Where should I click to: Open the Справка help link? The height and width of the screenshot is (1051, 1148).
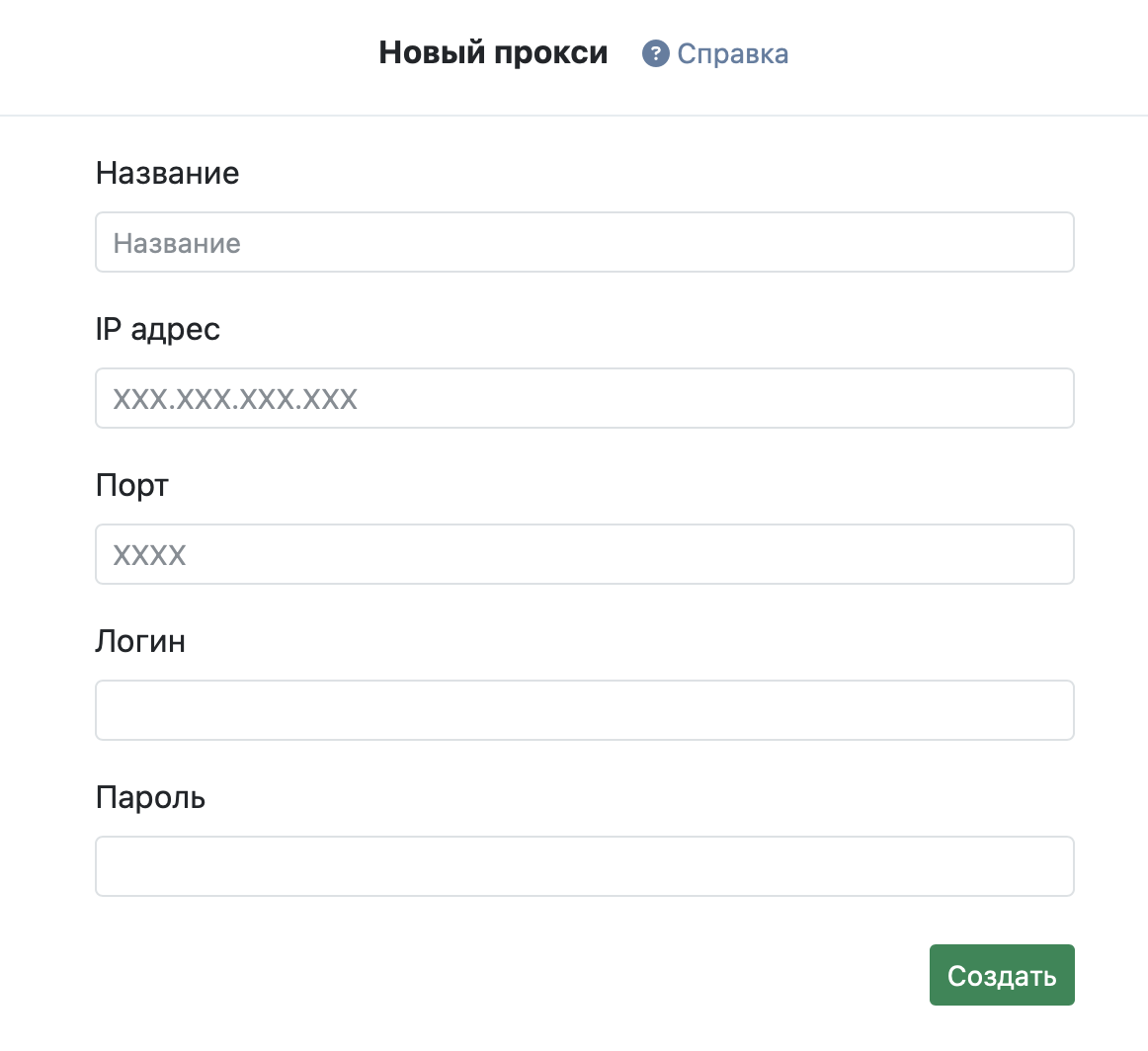(x=732, y=53)
